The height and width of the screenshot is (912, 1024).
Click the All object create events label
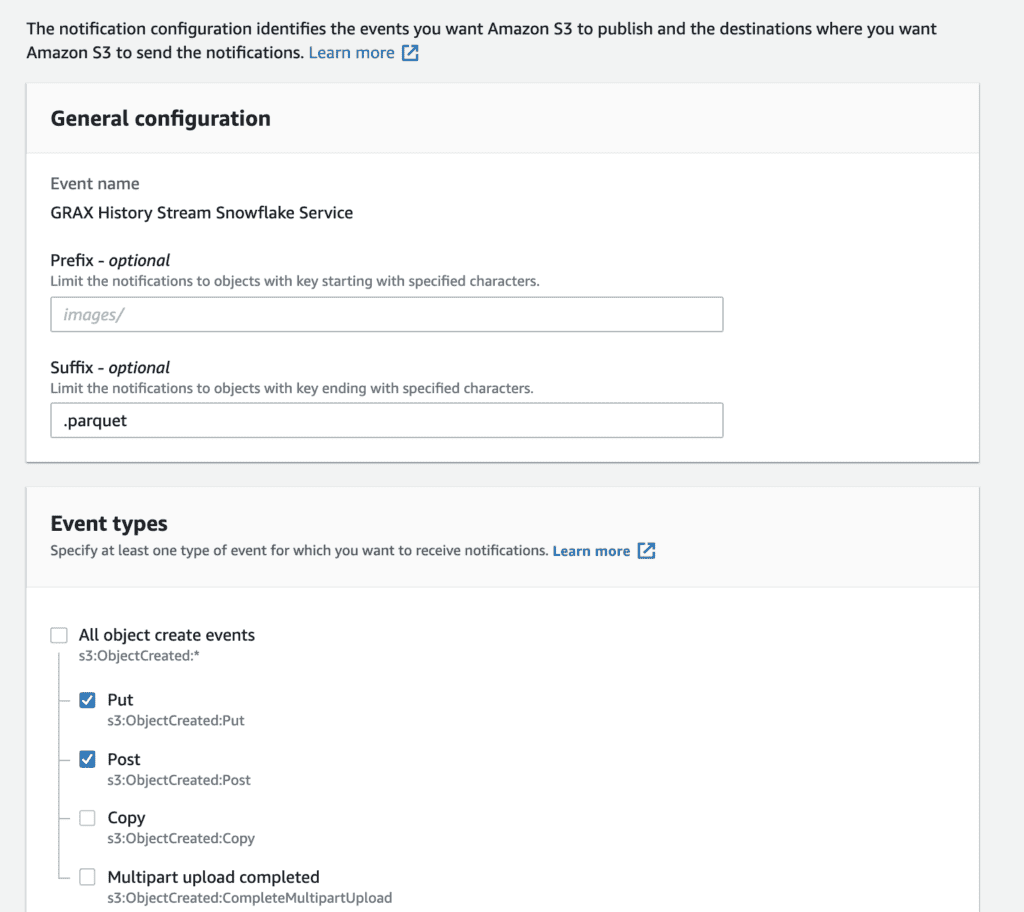(167, 635)
